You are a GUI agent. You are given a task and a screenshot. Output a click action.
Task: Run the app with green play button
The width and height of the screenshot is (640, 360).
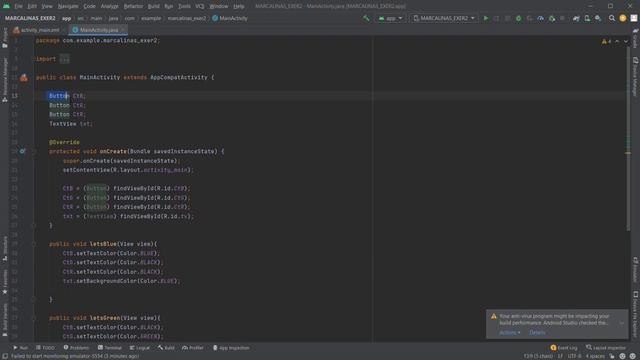click(x=486, y=18)
